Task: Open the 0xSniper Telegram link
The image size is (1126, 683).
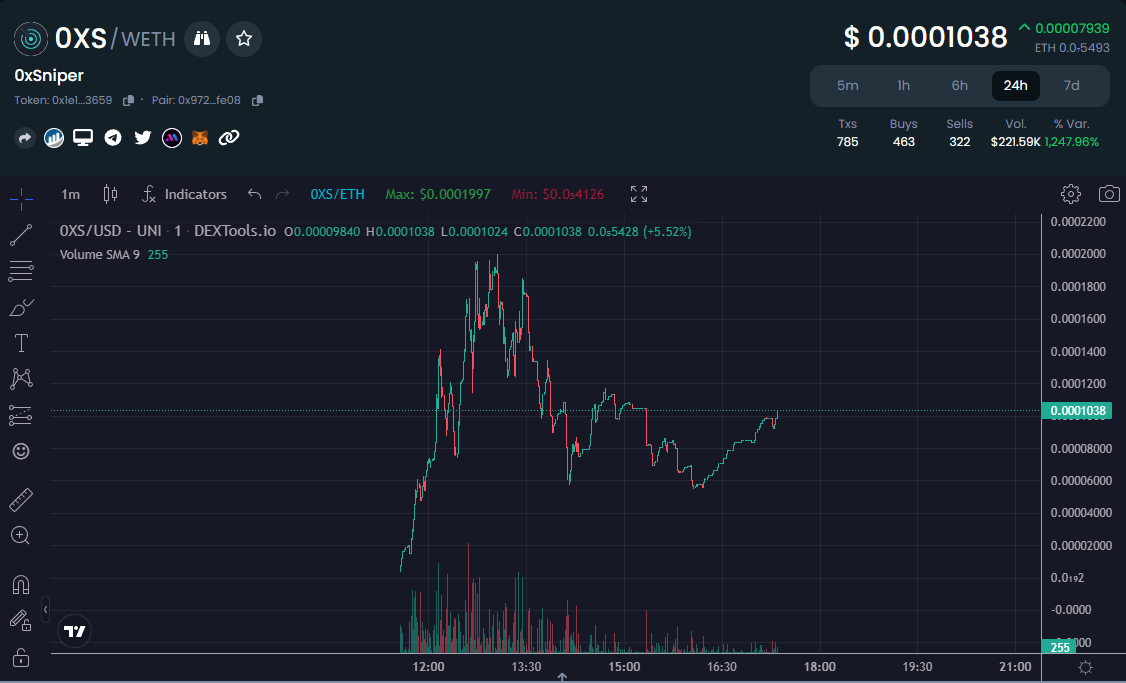Action: point(112,137)
